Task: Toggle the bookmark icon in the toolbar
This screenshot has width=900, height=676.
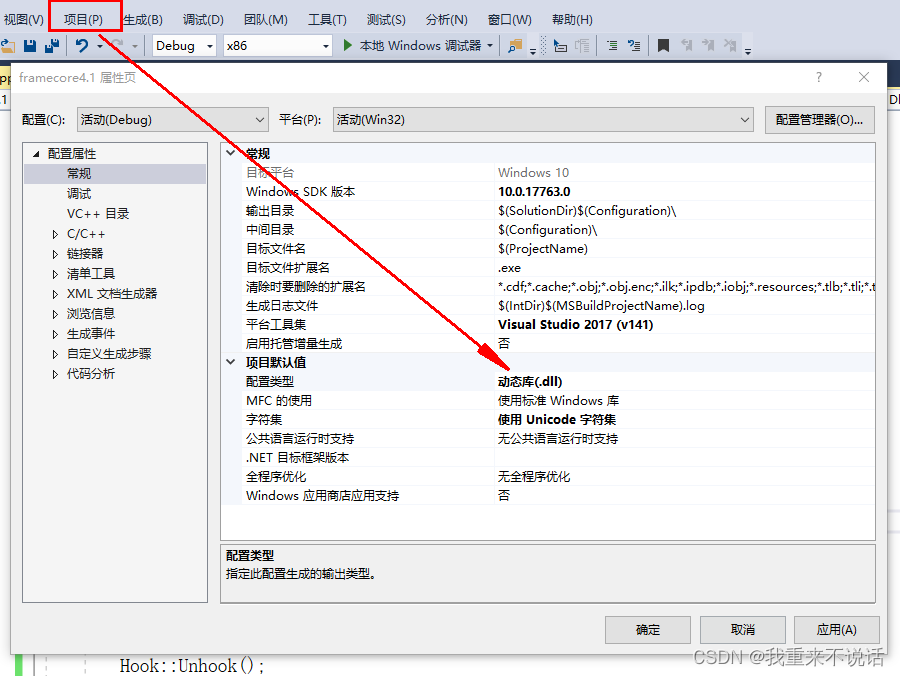Action: pos(664,46)
